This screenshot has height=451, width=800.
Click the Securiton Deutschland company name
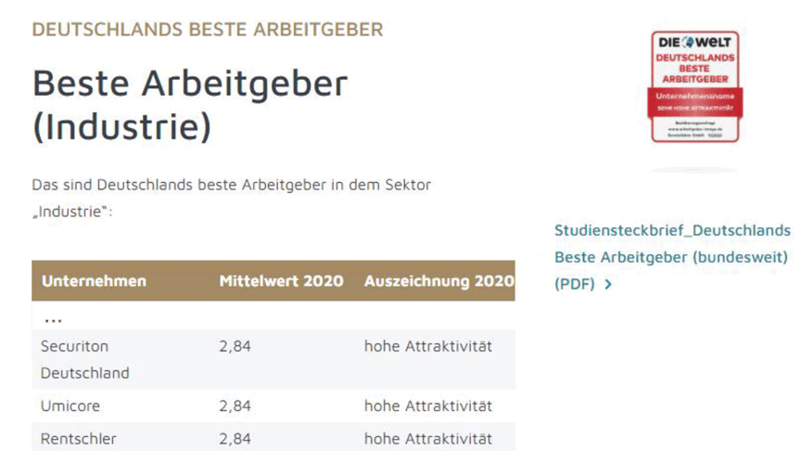(85, 360)
